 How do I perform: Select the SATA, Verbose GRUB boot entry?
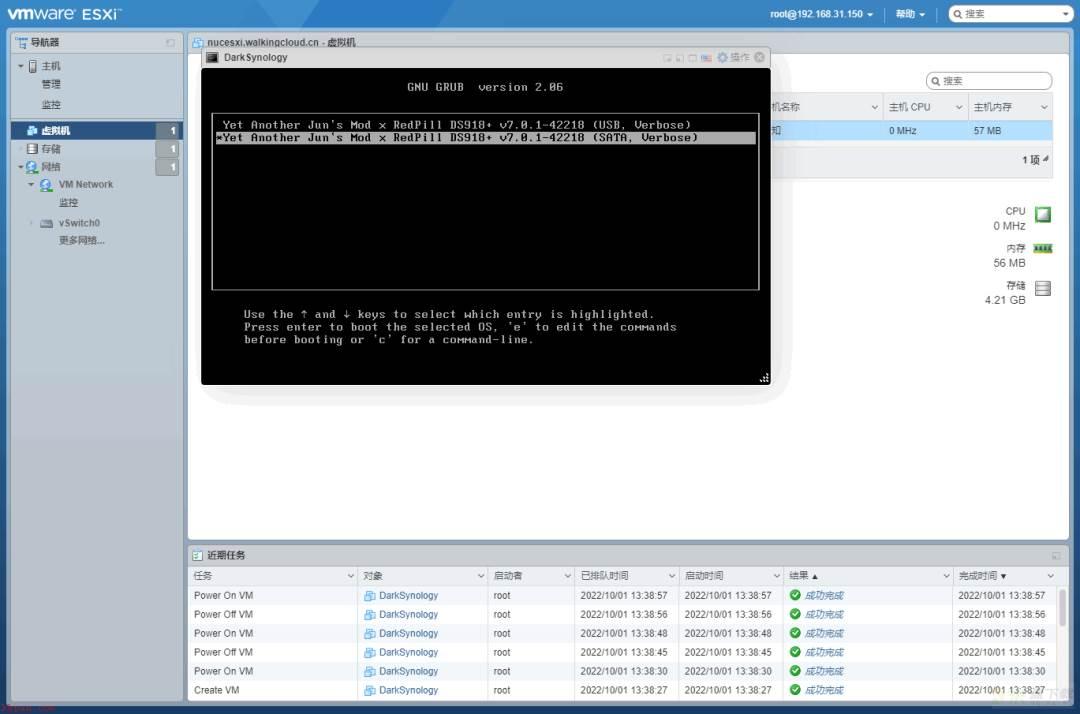point(486,138)
